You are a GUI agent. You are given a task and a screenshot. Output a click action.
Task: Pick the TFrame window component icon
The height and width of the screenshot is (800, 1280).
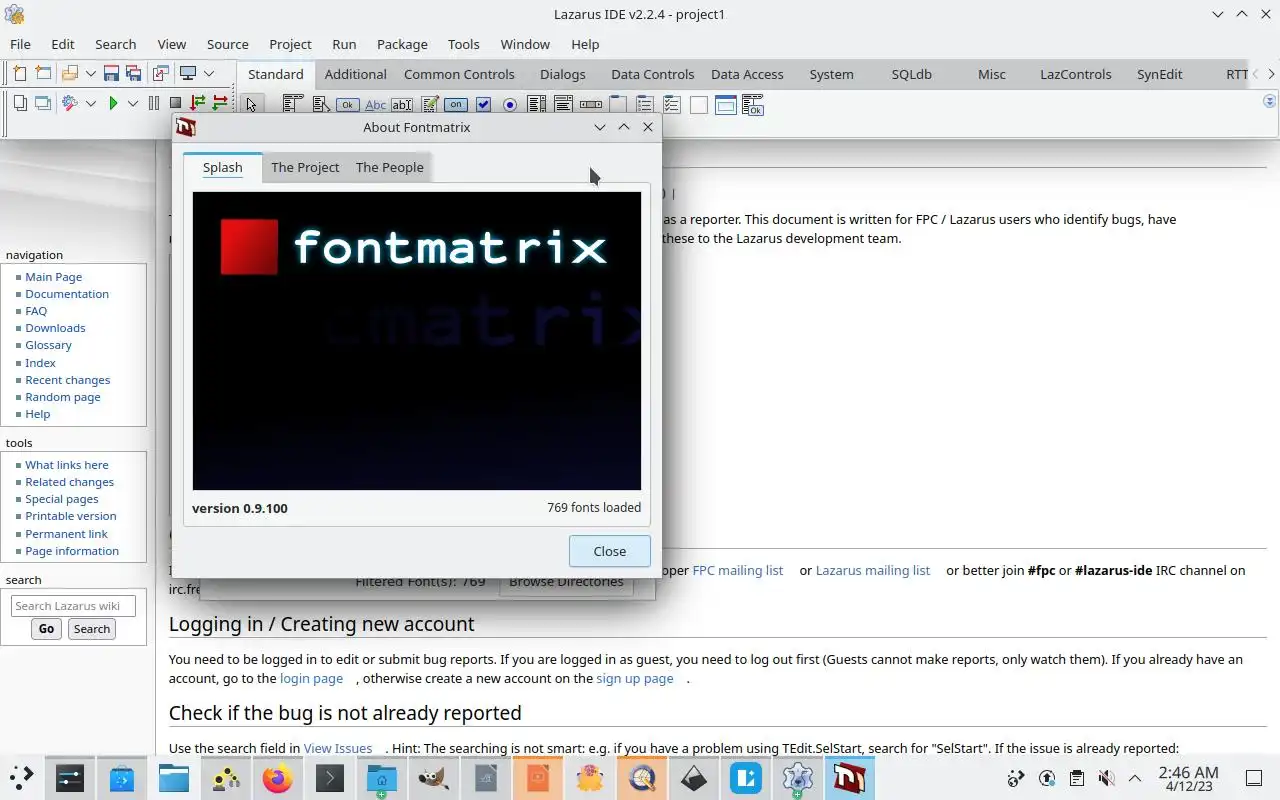click(x=726, y=104)
